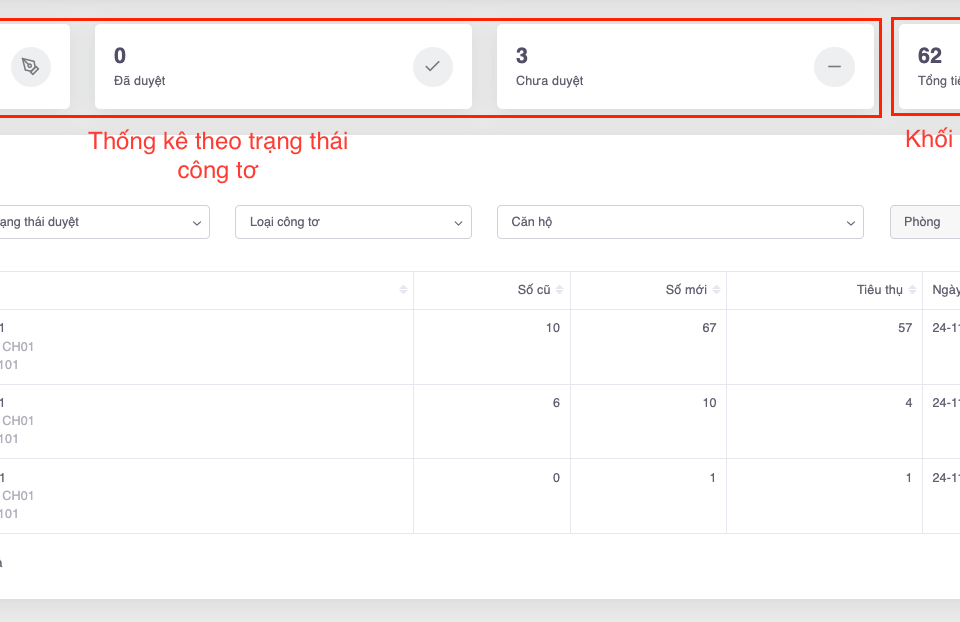
Task: Click the Tiêu thụ cell showing 4
Action: [907, 403]
